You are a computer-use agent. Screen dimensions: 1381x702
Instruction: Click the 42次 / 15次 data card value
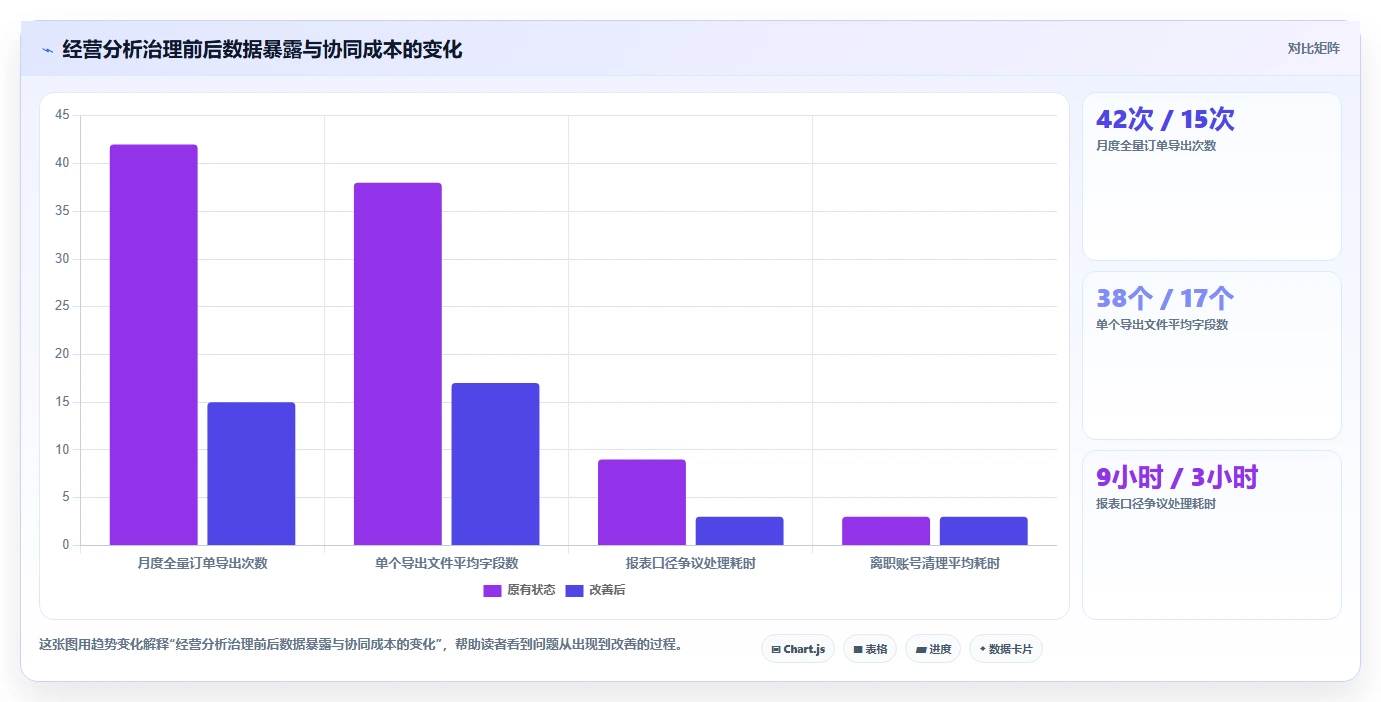click(1165, 119)
